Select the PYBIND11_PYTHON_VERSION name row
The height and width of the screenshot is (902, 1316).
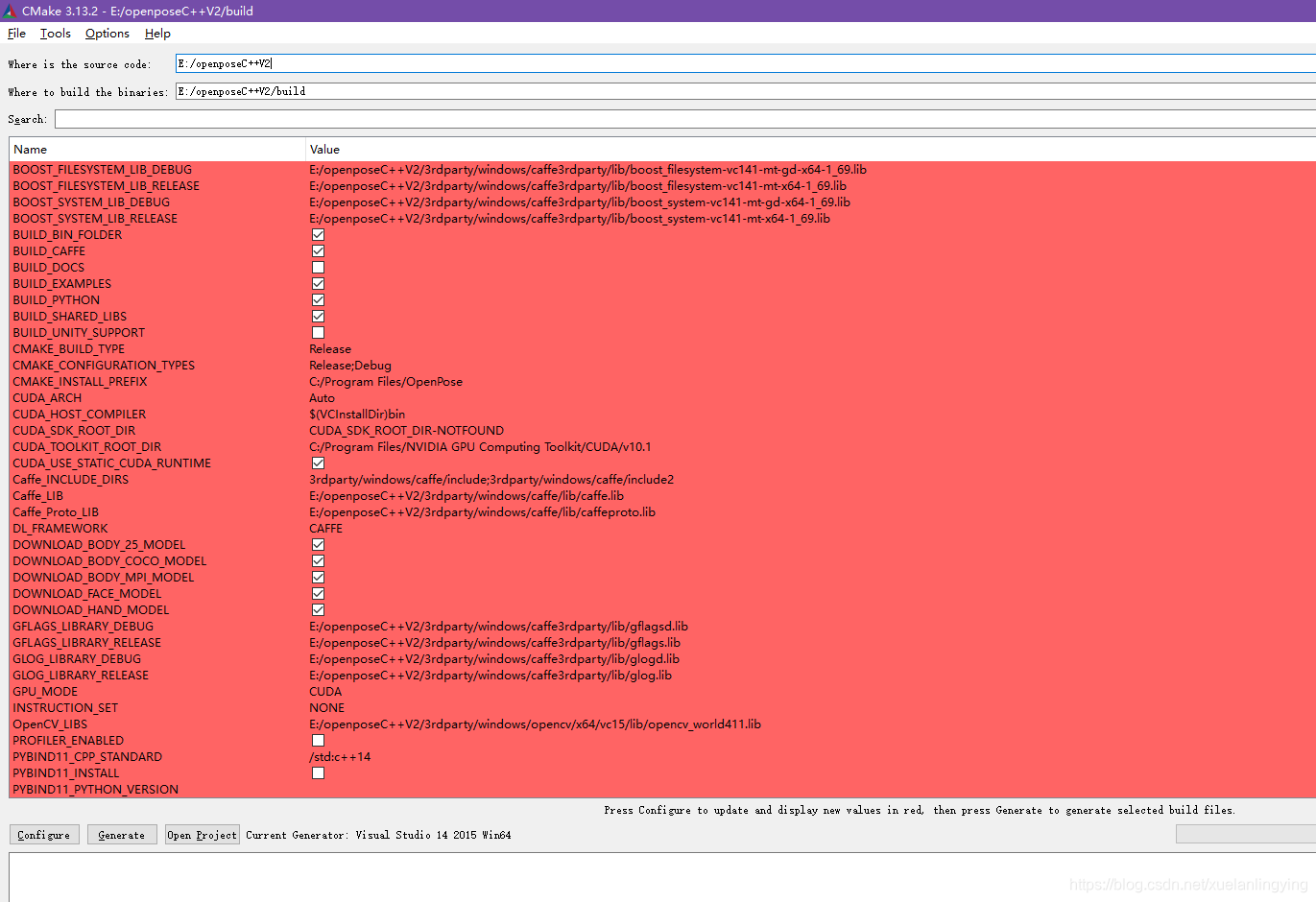point(96,790)
